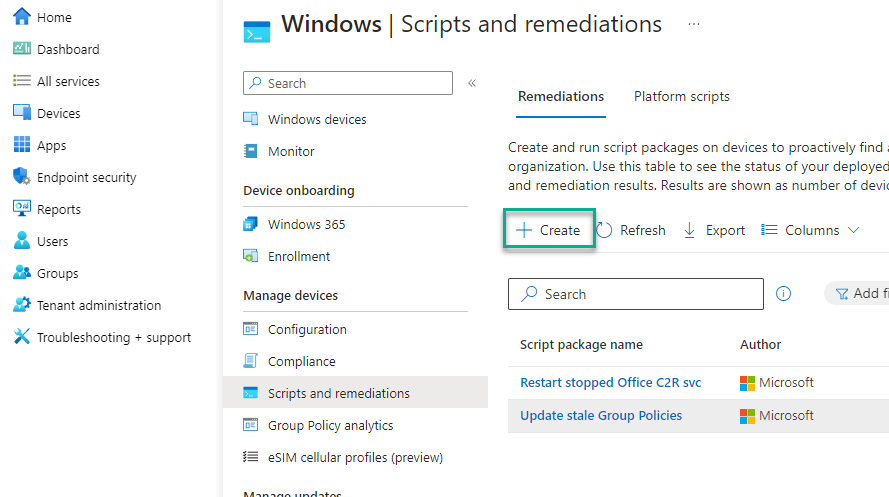The width and height of the screenshot is (889, 497).
Task: Refresh the remediations list
Action: [631, 230]
